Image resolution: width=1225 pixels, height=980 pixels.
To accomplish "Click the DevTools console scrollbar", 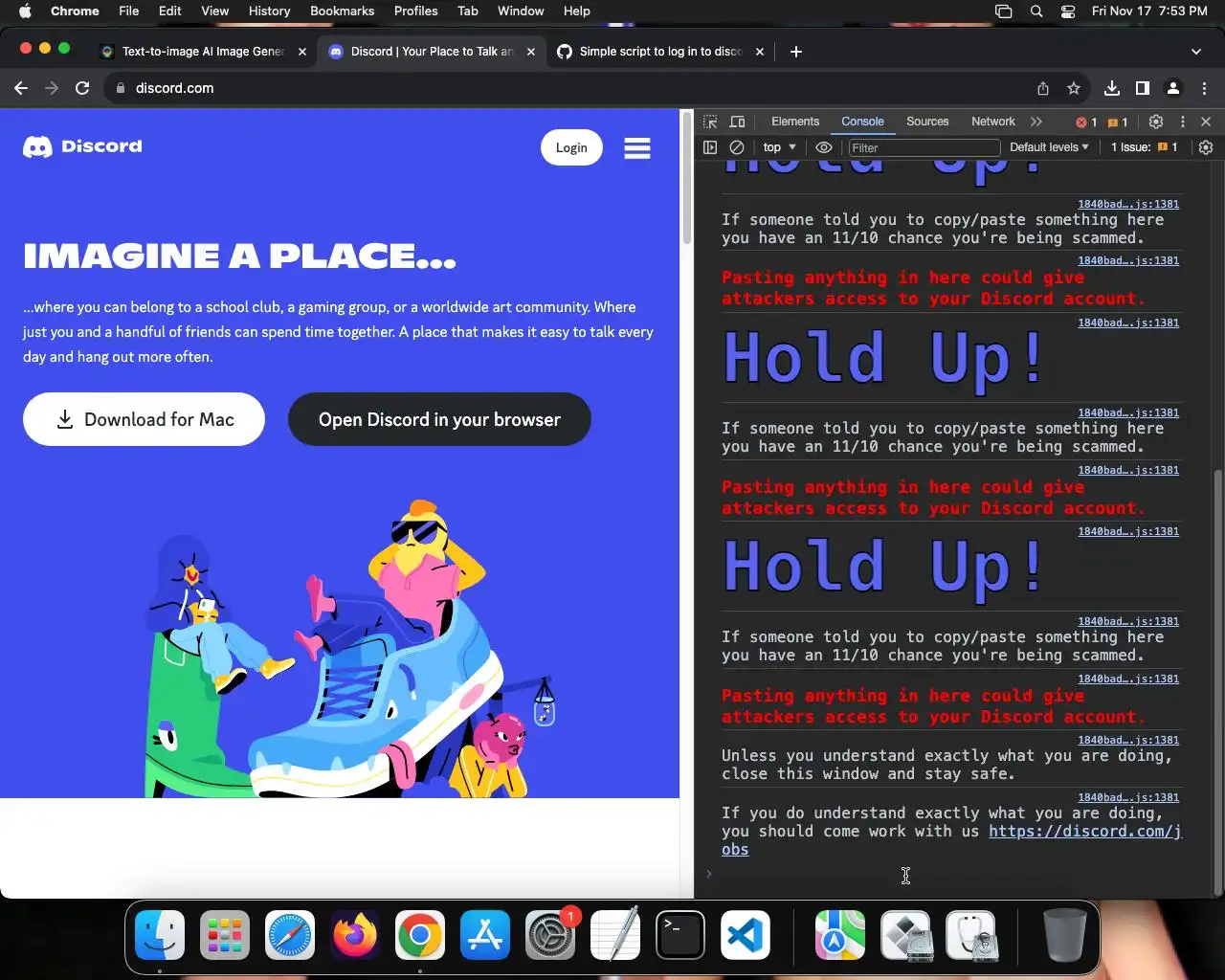I will (1218, 681).
